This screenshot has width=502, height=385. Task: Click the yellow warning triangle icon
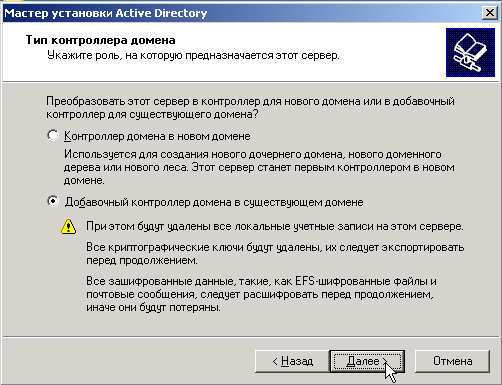click(69, 226)
